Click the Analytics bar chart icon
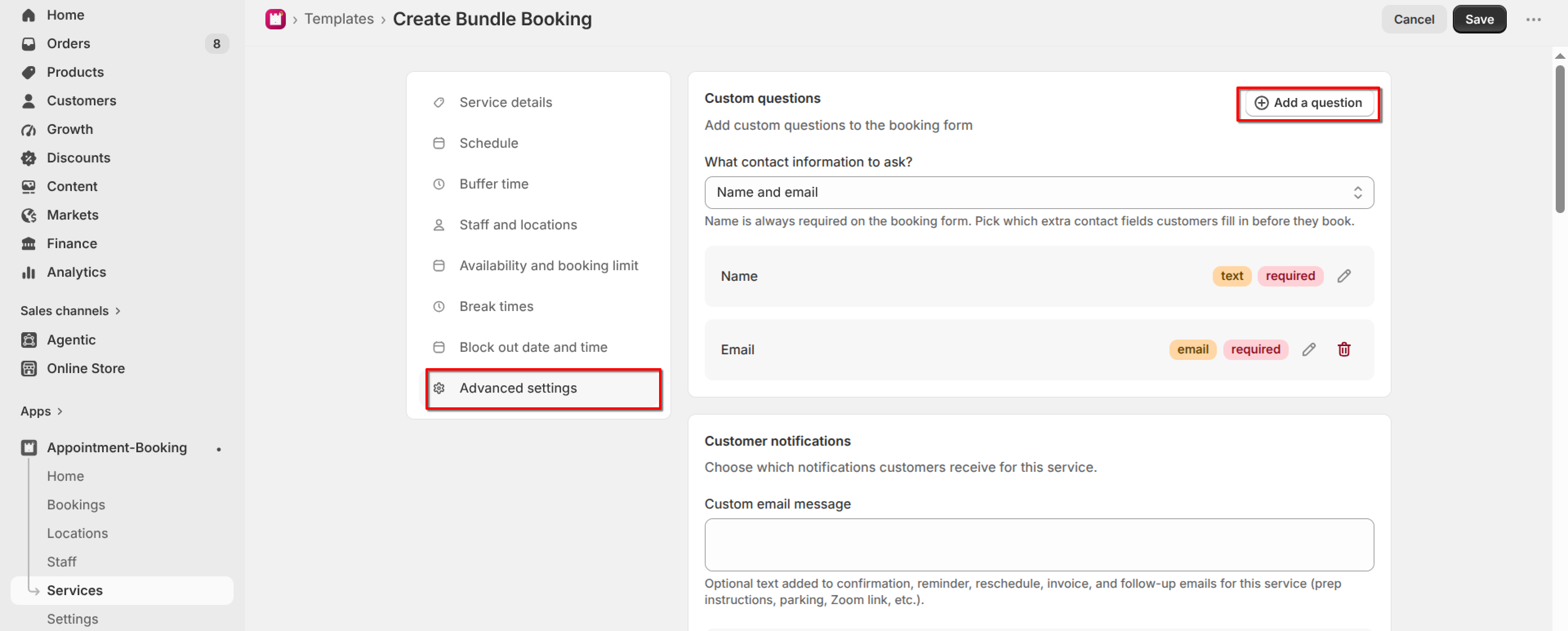The width and height of the screenshot is (1568, 631). click(x=29, y=273)
